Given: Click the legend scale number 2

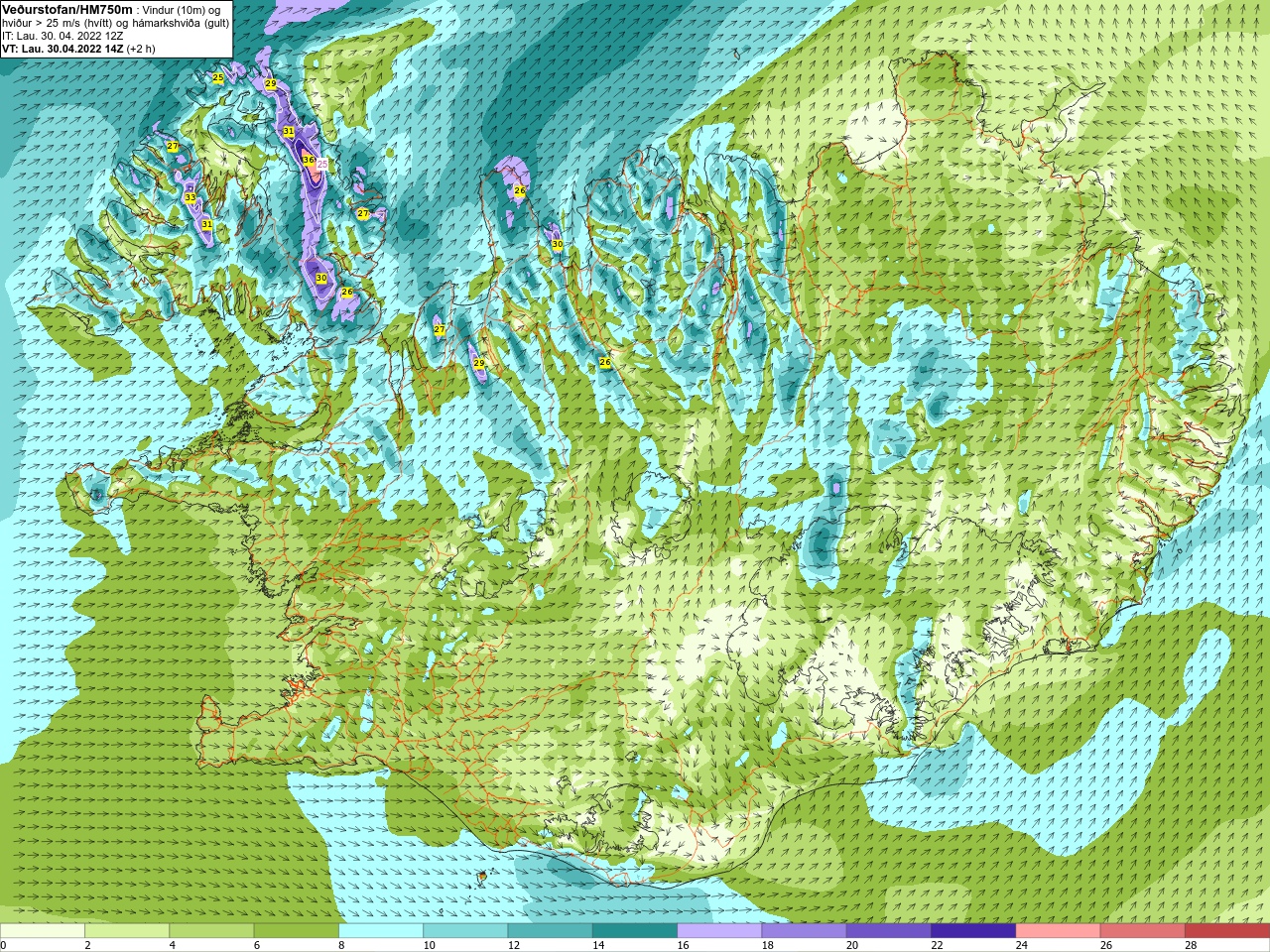Looking at the screenshot, I should coord(87,945).
